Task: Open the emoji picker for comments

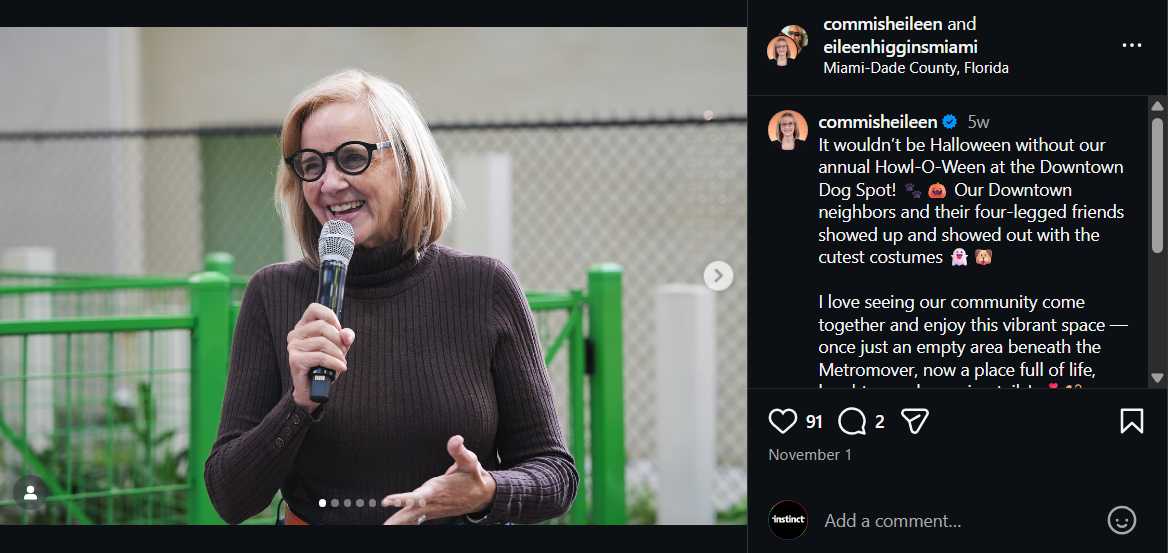Action: 1122,520
